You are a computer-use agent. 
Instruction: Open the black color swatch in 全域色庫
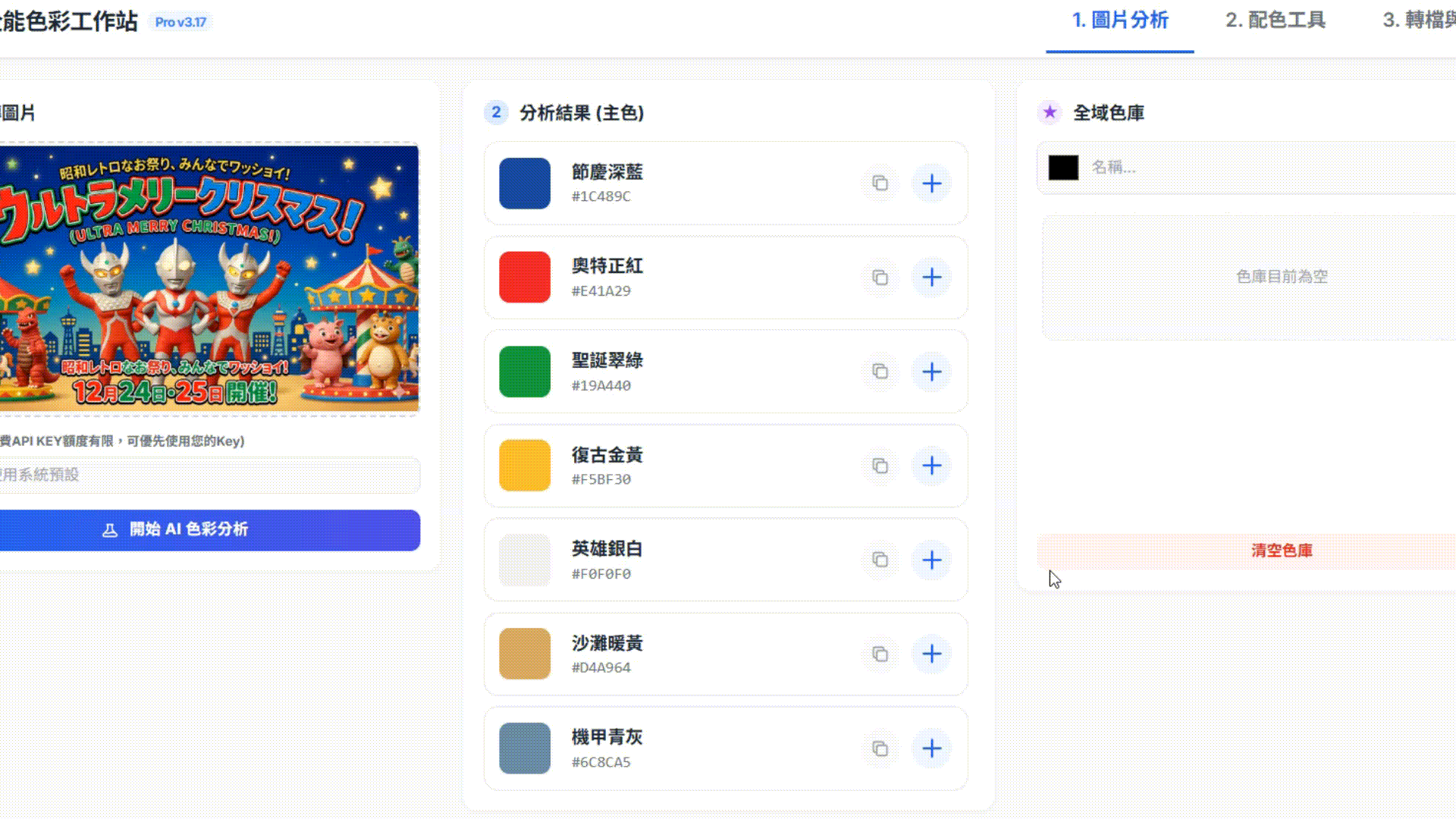[1062, 168]
